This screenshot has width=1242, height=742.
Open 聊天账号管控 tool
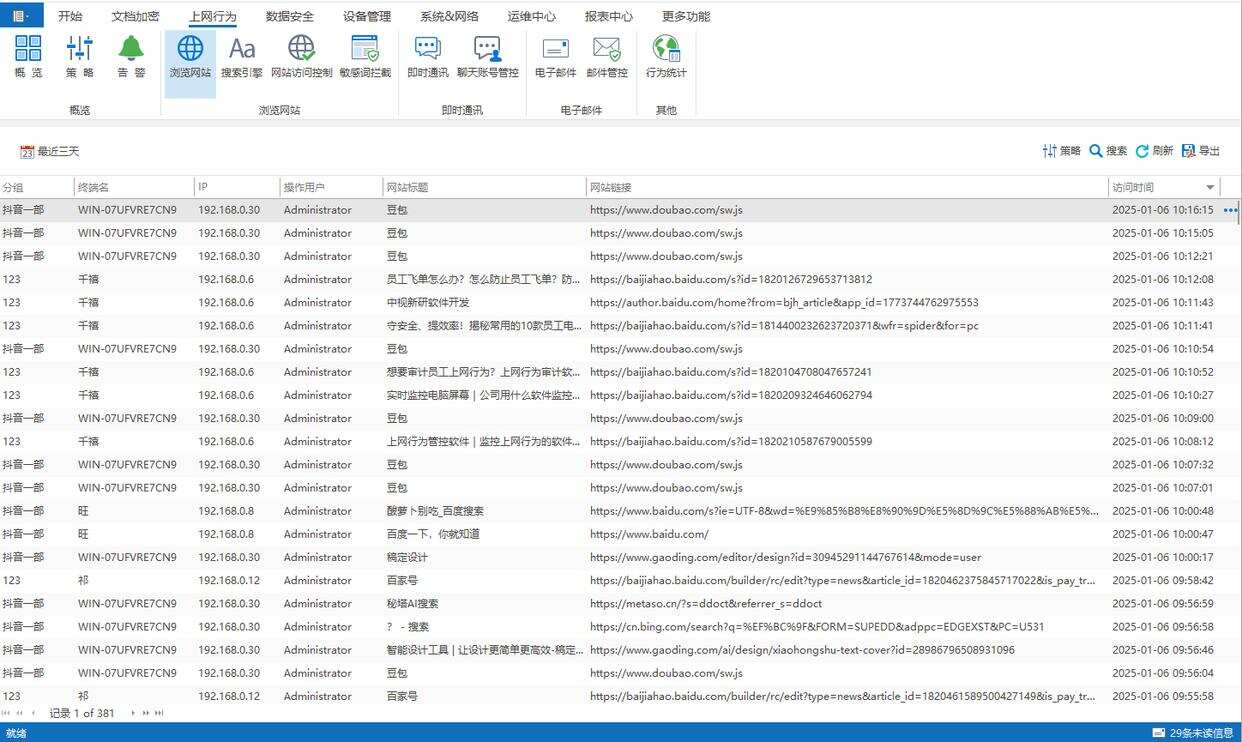pos(487,57)
